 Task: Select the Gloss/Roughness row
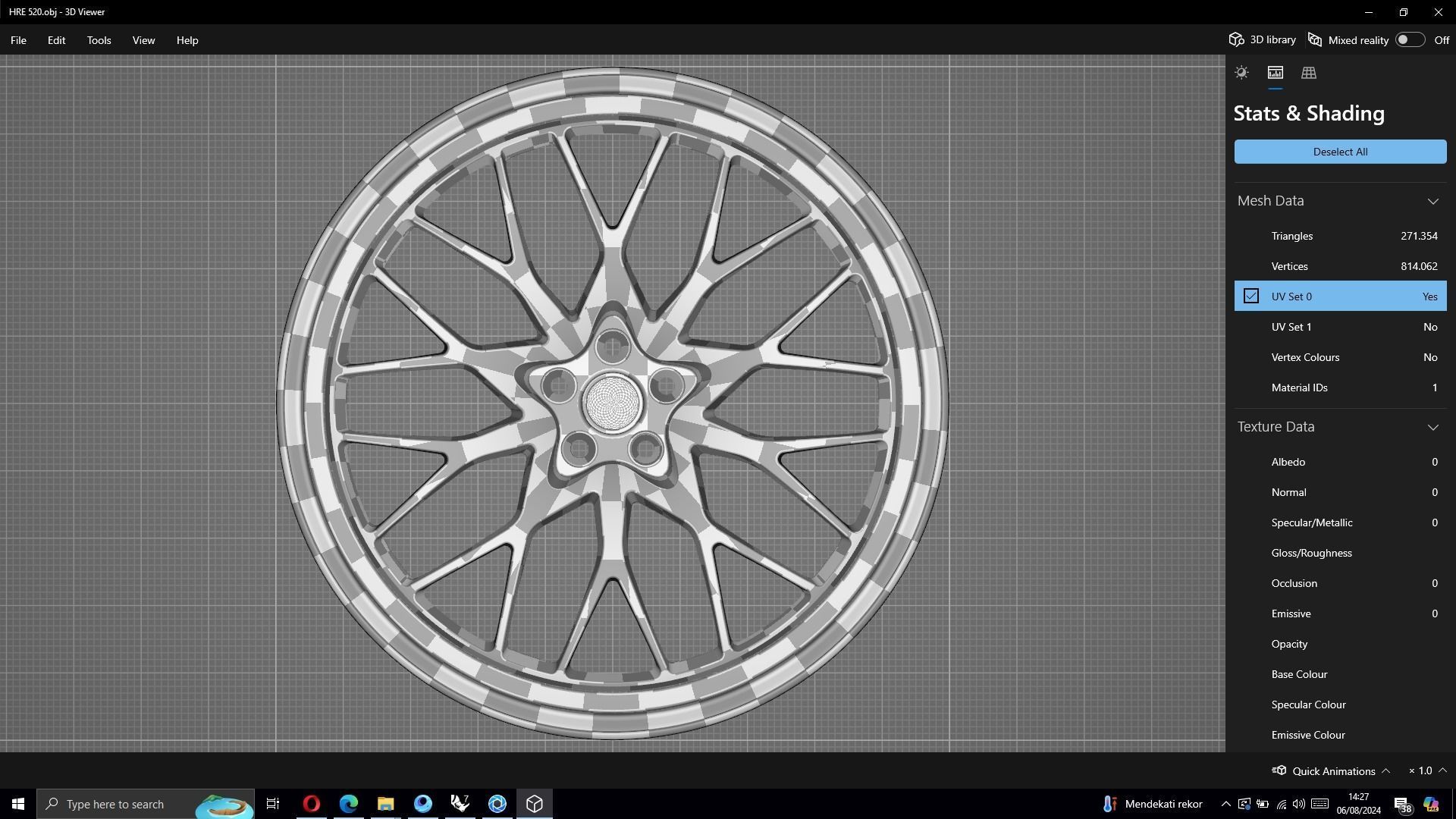[x=1340, y=553]
